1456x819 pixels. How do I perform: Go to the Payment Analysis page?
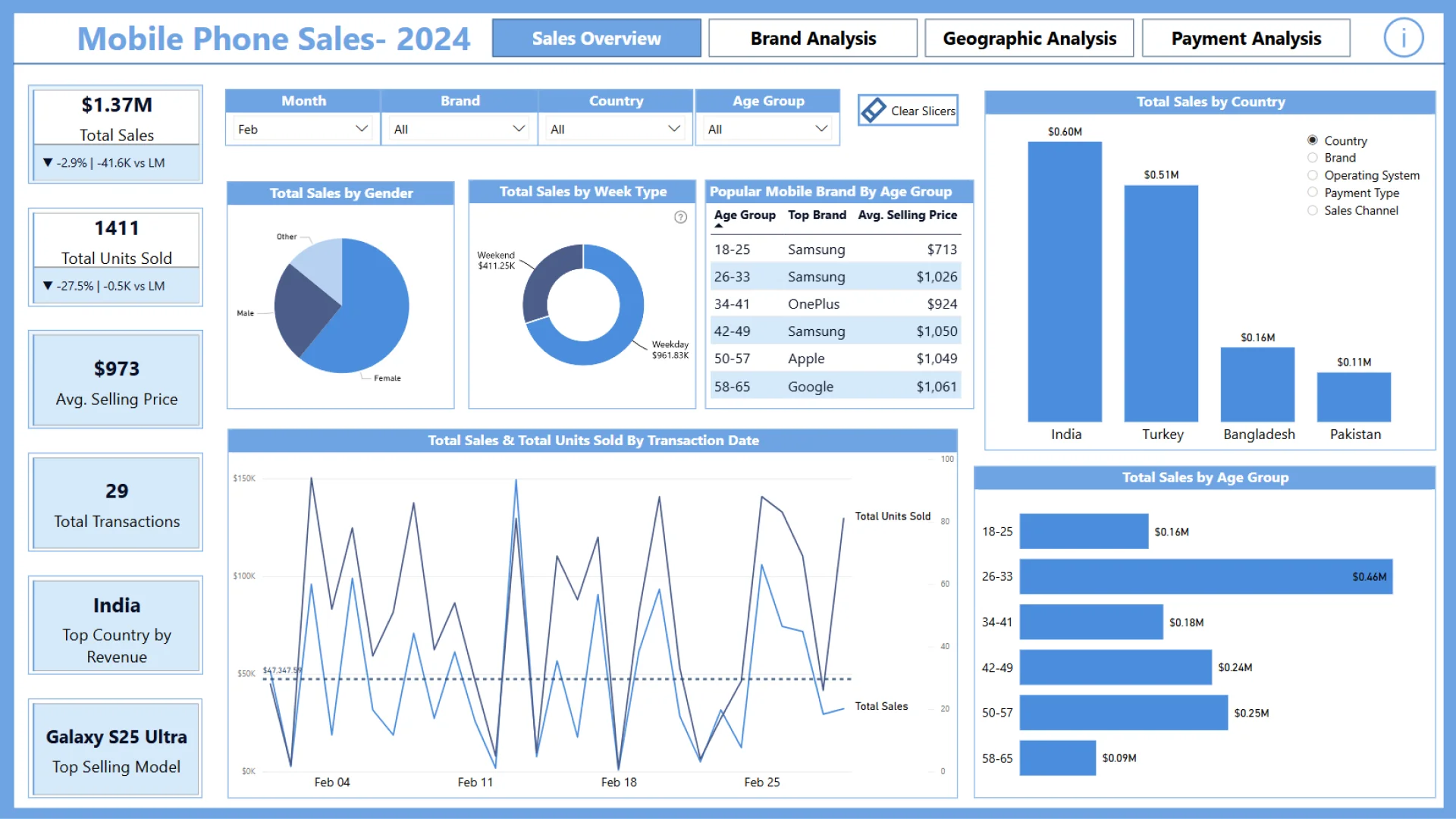[x=1246, y=38]
